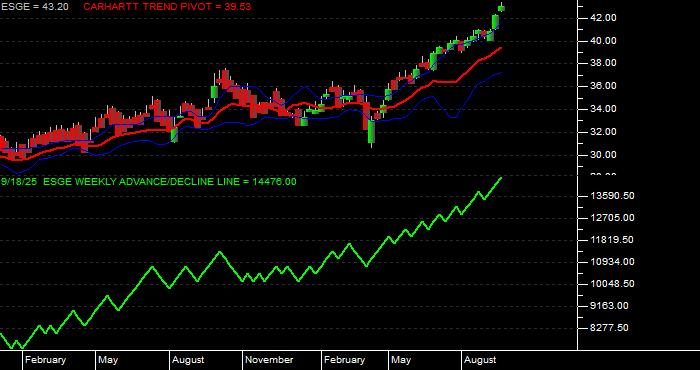Click the first May label on time axis
The height and width of the screenshot is (370, 700).
[x=108, y=360]
